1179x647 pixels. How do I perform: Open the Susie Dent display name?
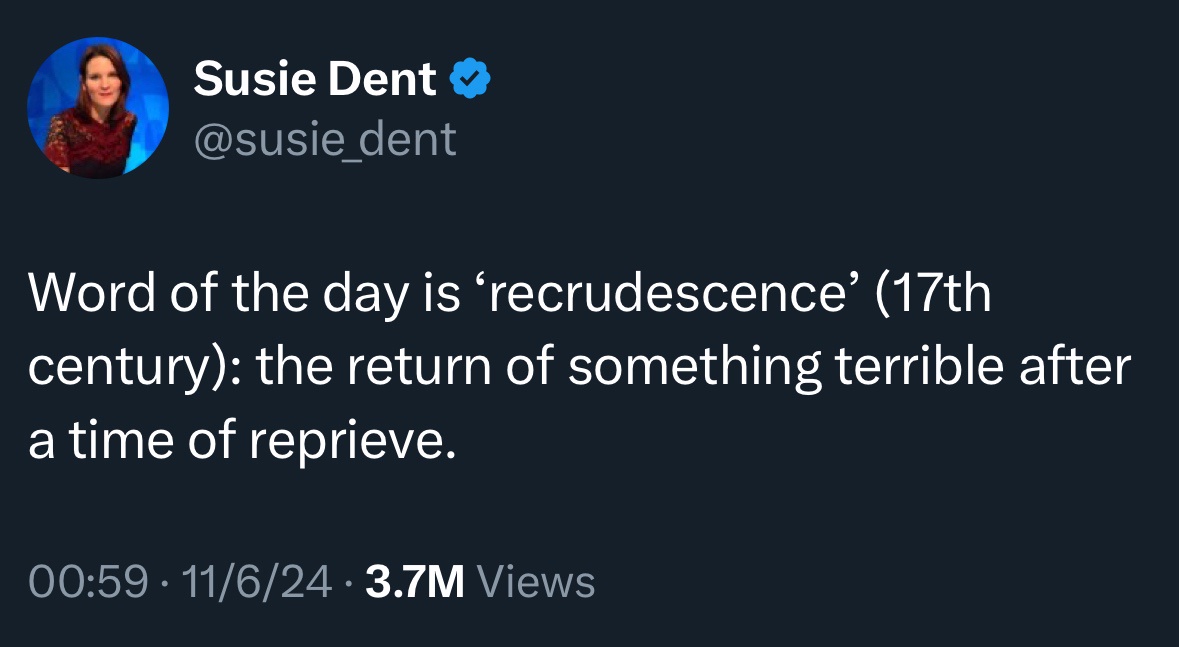[x=315, y=78]
